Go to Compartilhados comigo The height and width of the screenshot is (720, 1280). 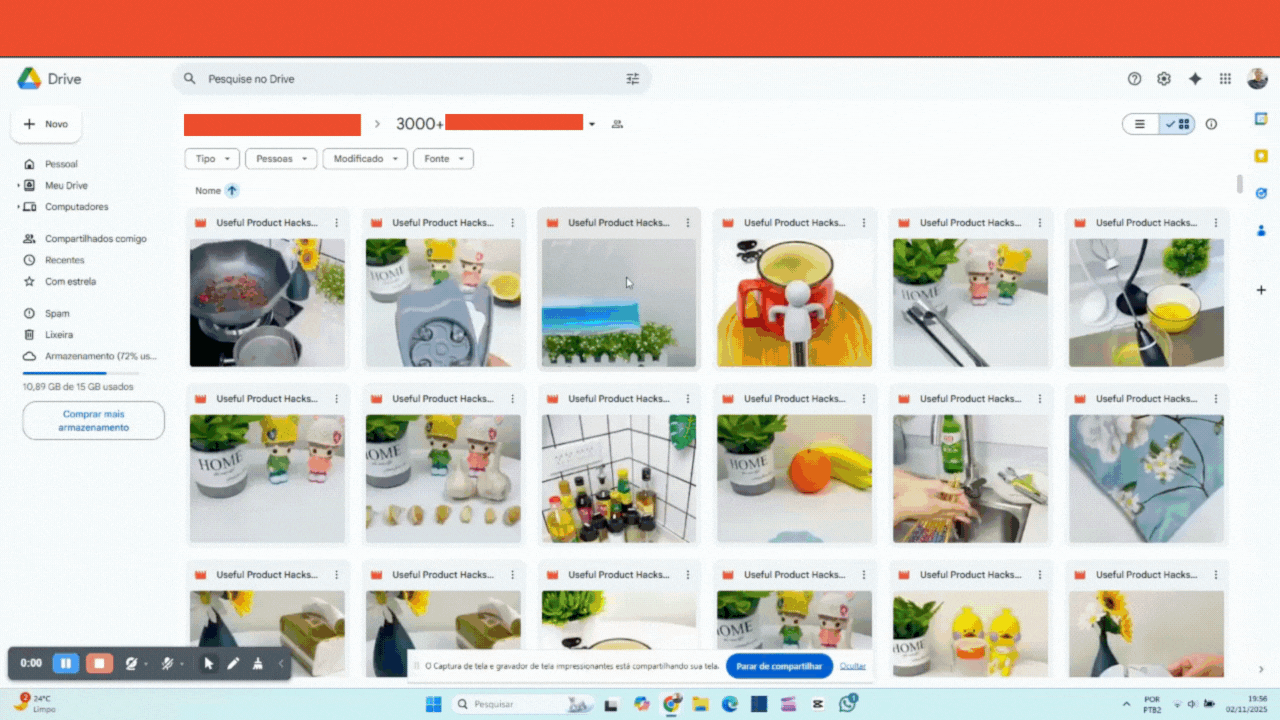(x=95, y=239)
